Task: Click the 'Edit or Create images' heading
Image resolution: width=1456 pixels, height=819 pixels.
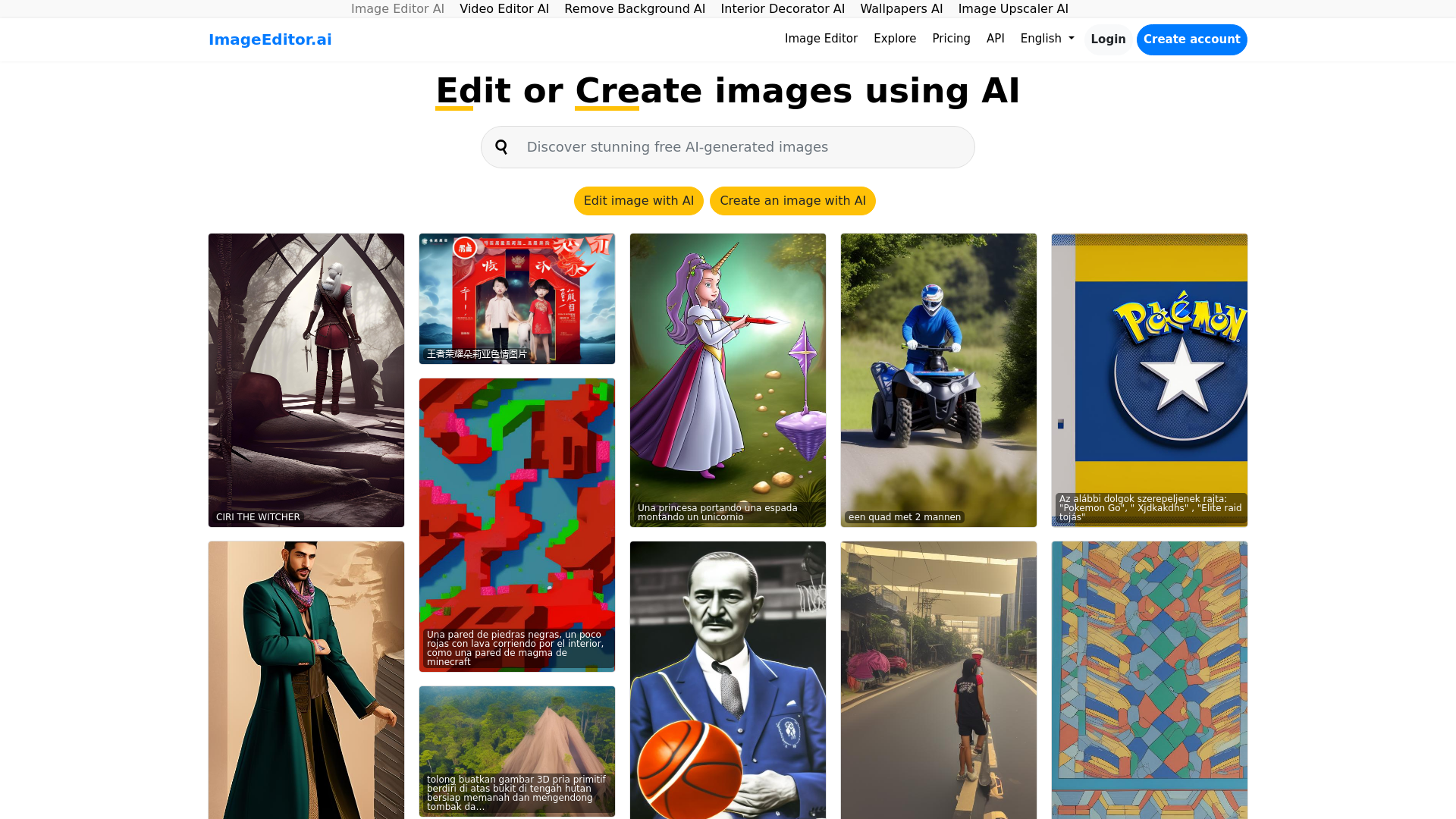Action: pyautogui.click(x=728, y=91)
